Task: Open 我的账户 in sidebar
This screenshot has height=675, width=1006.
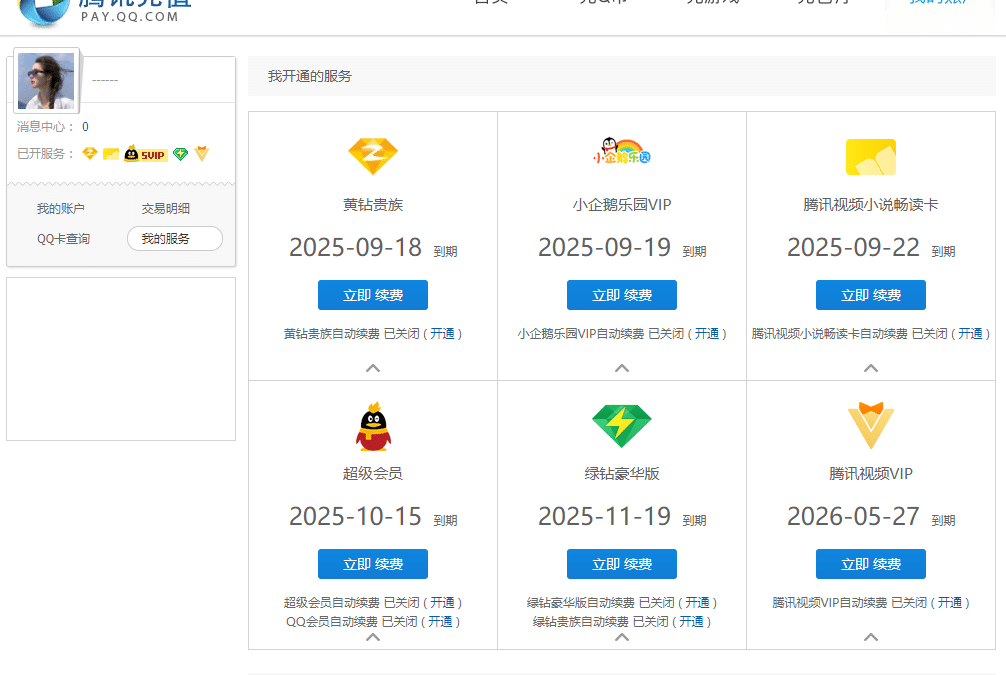Action: pyautogui.click(x=60, y=209)
